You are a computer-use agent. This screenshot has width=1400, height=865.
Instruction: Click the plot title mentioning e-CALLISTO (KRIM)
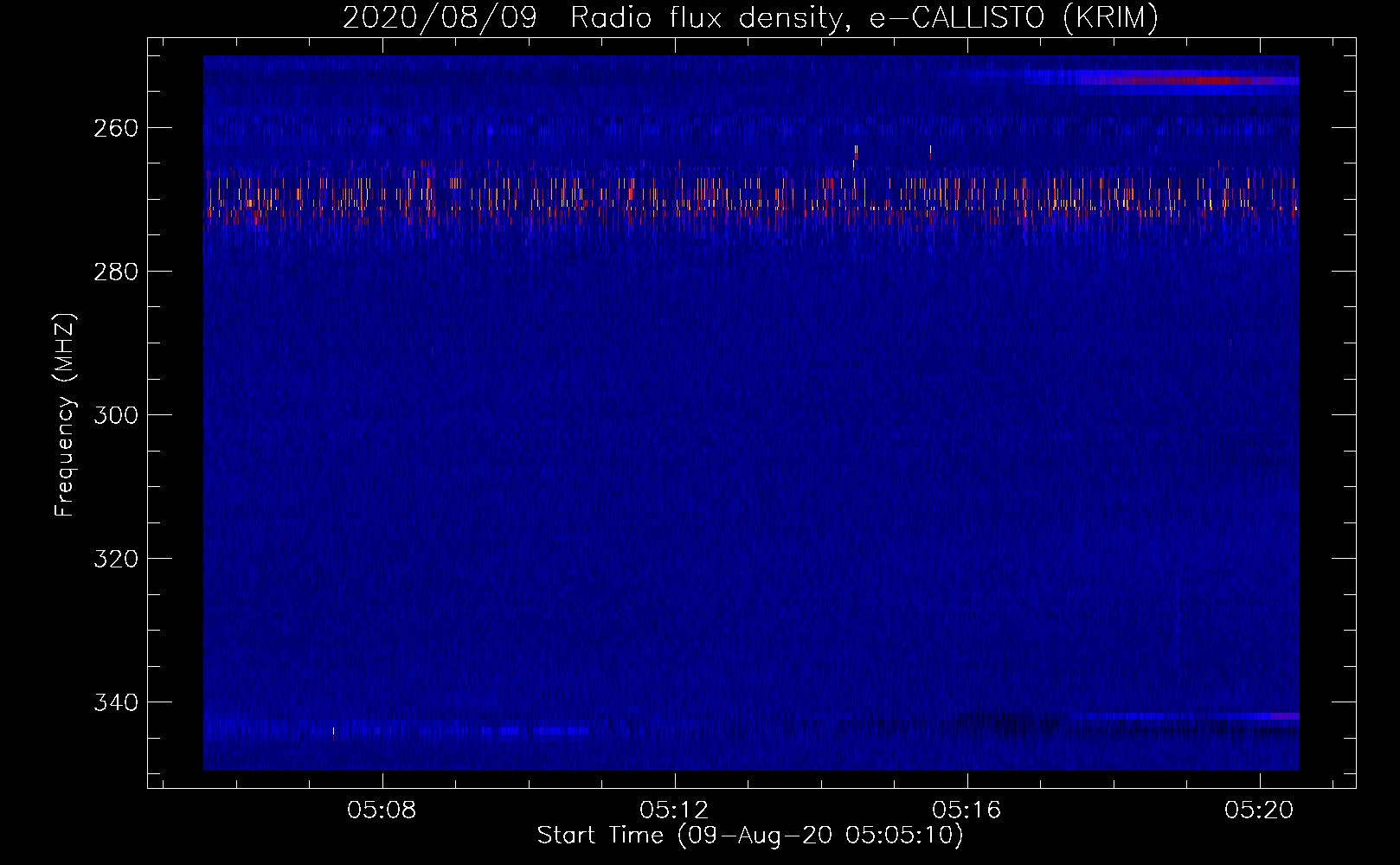coord(750,17)
